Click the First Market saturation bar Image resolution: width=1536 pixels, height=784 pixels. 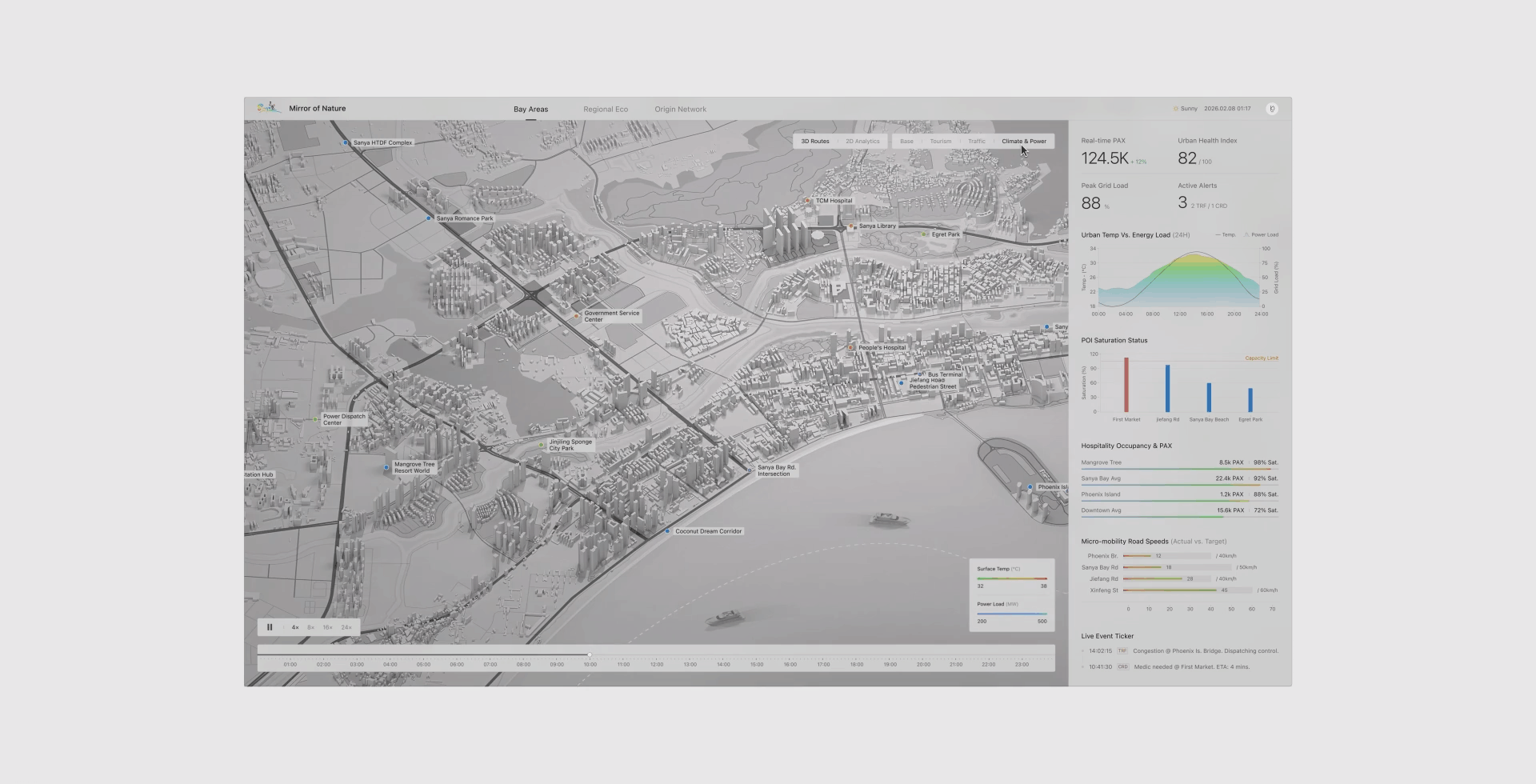click(1126, 385)
